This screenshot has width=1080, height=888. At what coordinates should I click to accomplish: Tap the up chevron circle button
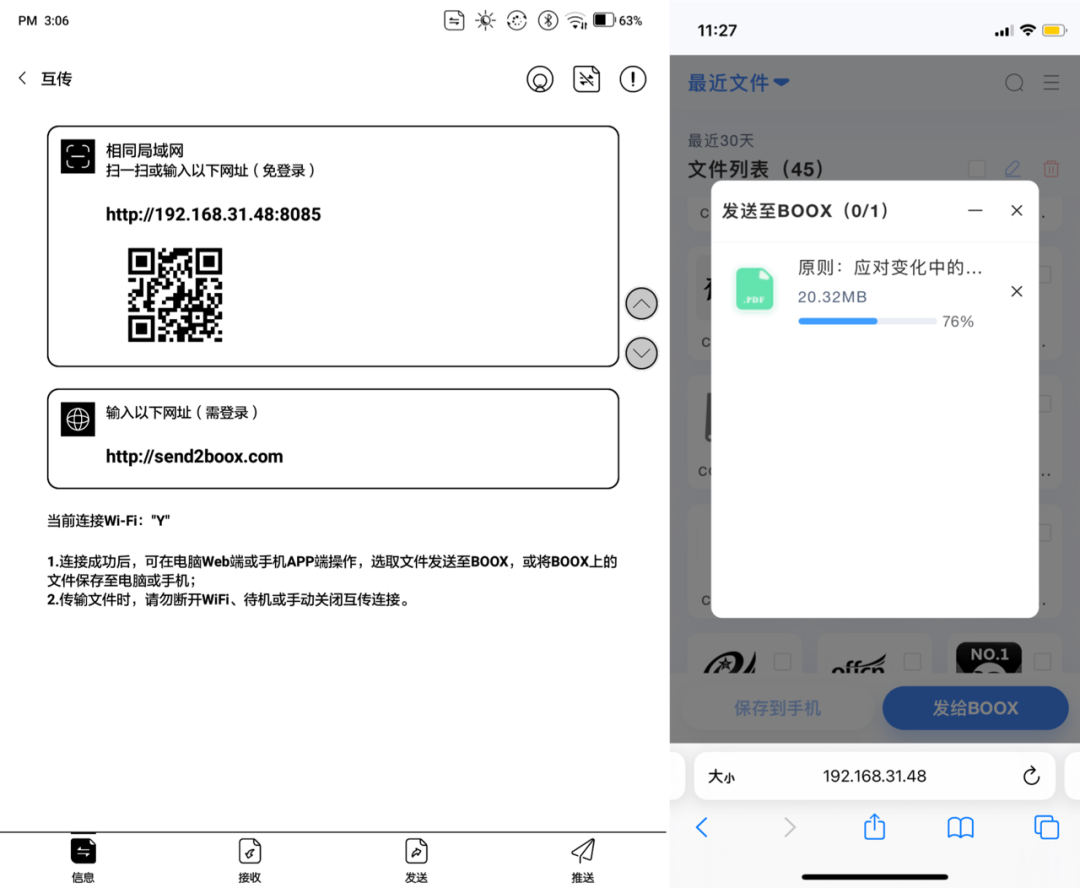coord(641,304)
